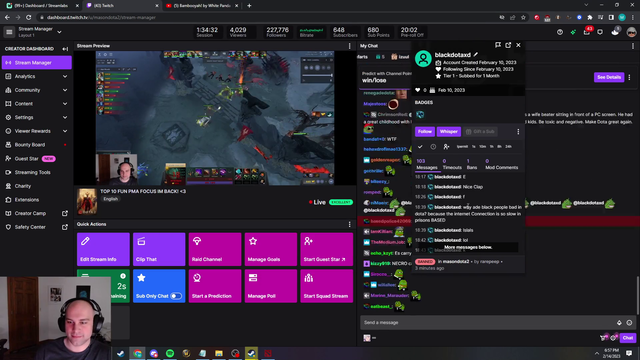Viewport: 640px width, 360px height.
Task: Click the Send a message input
Action: pyautogui.click(x=488, y=322)
